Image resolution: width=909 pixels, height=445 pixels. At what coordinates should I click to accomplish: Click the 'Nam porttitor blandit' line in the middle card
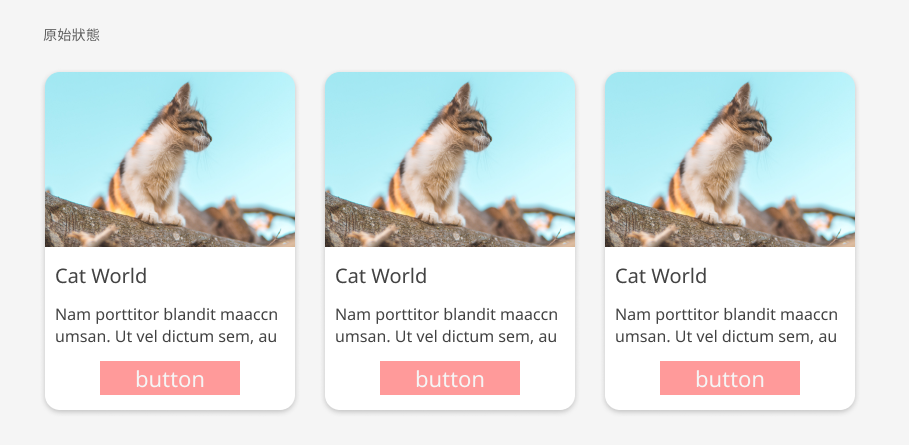[446, 315]
